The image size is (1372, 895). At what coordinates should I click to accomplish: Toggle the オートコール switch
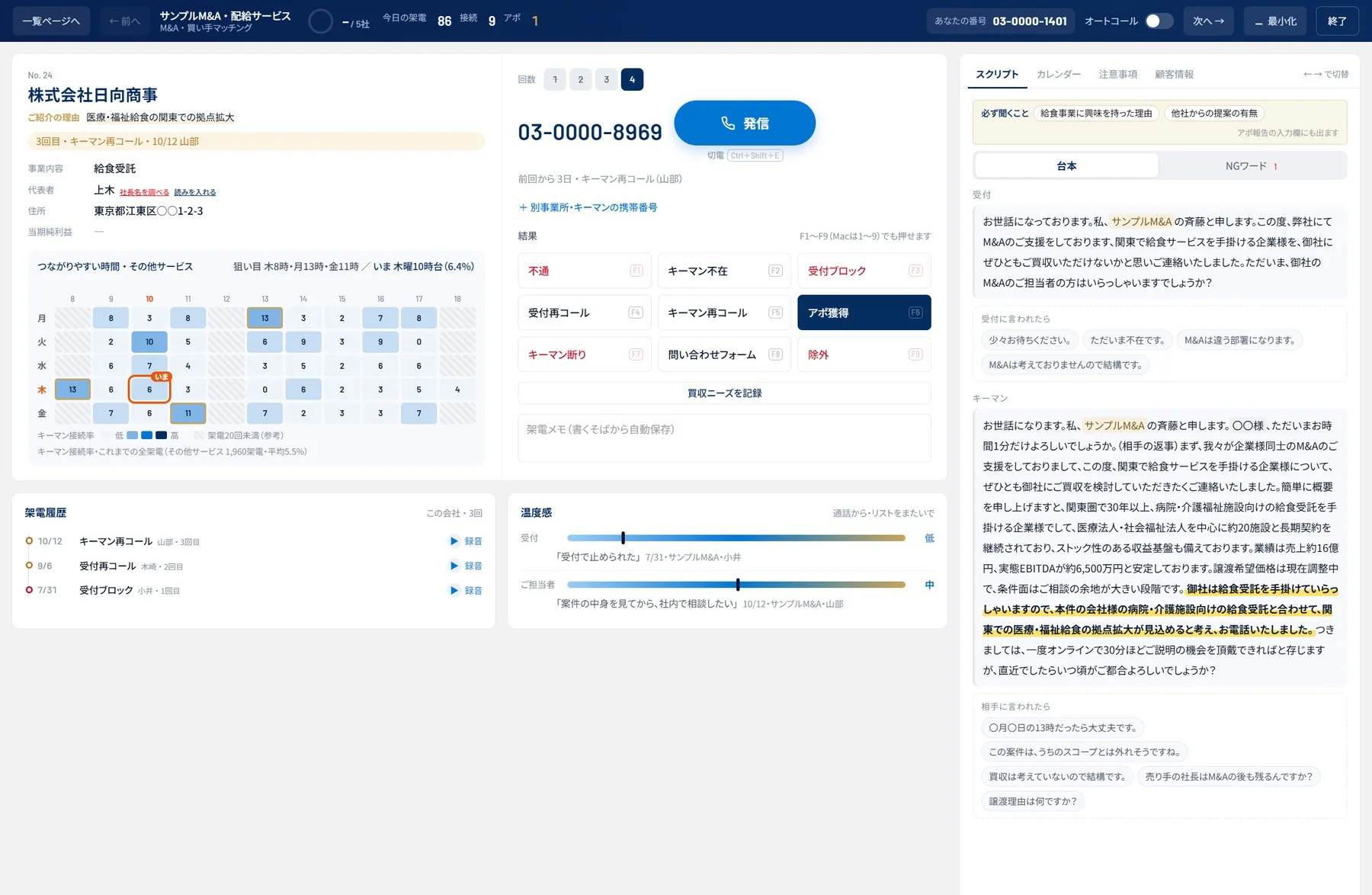1159,21
